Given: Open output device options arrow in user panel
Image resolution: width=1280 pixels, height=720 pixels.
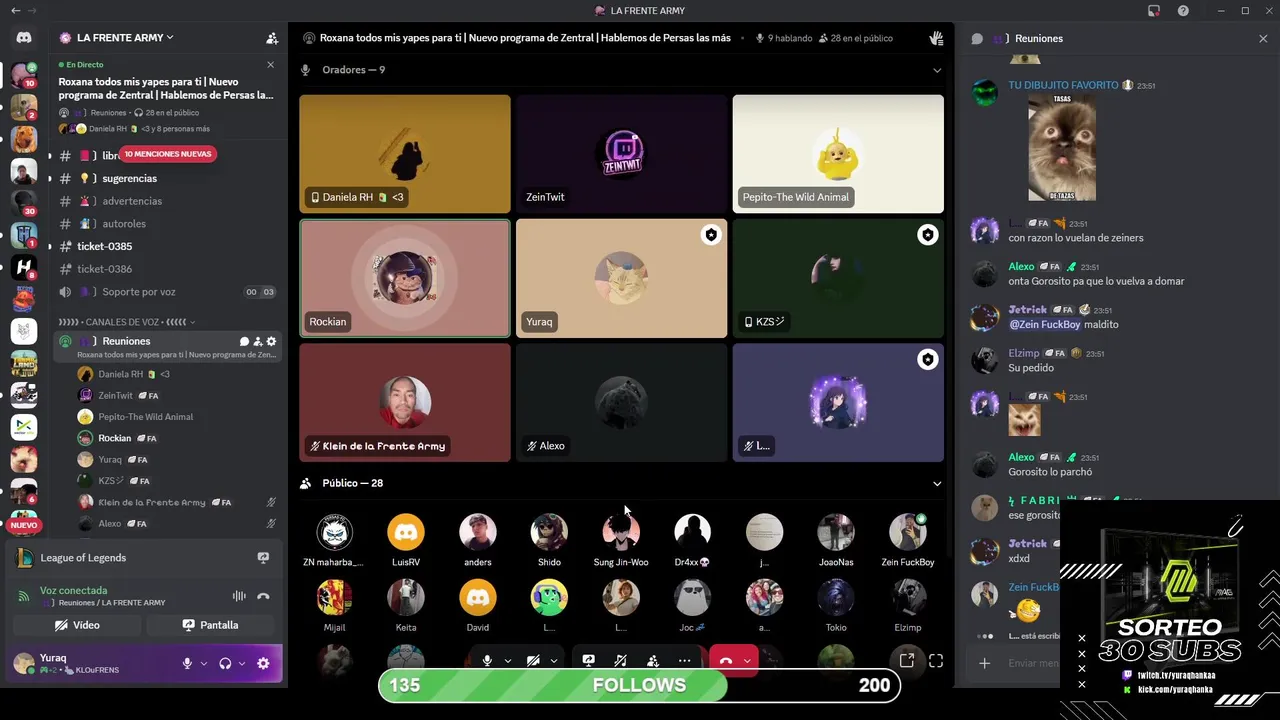Looking at the screenshot, I should coord(242,663).
